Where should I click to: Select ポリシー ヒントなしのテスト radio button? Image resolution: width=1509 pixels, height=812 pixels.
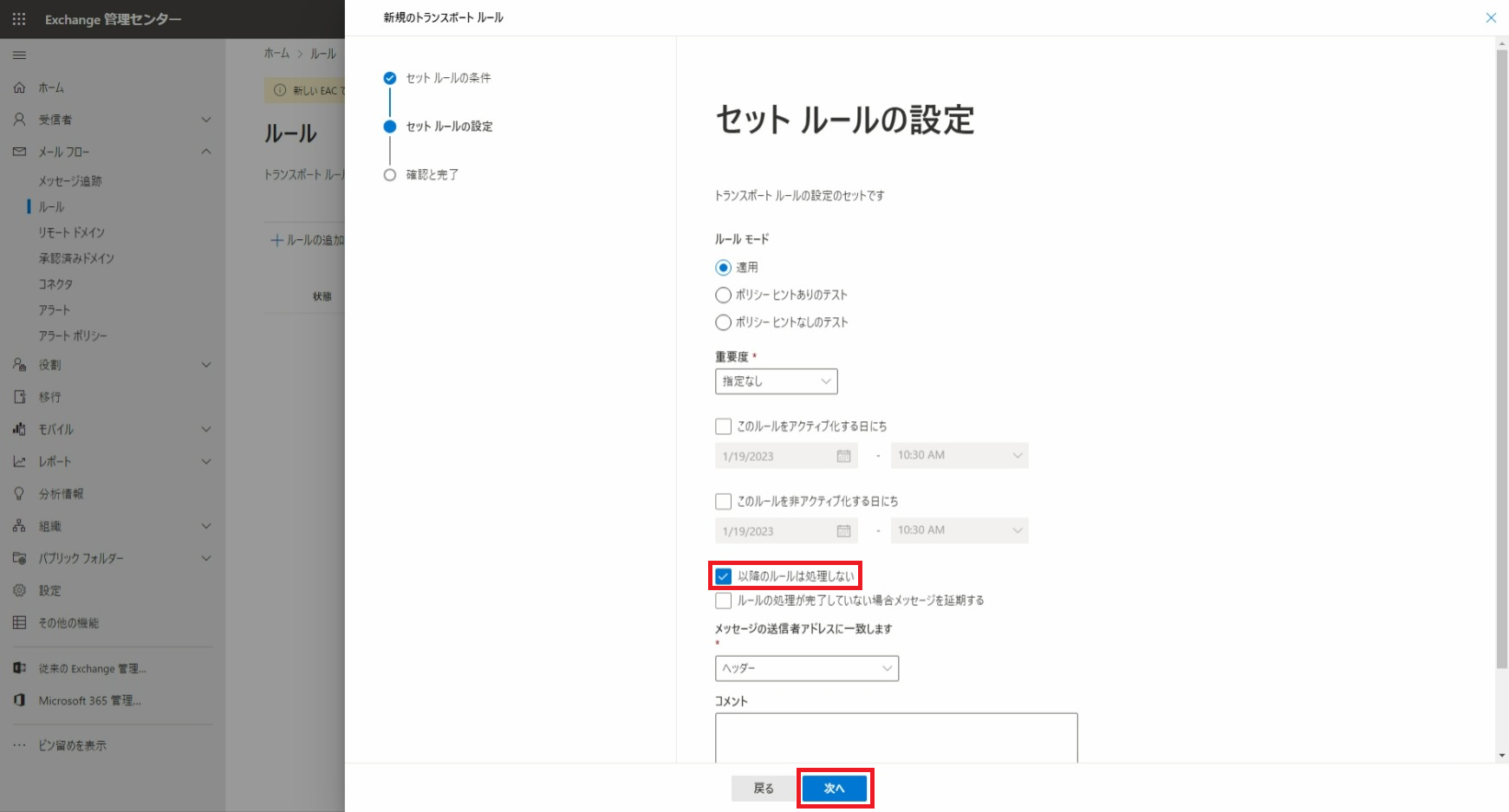point(723,322)
